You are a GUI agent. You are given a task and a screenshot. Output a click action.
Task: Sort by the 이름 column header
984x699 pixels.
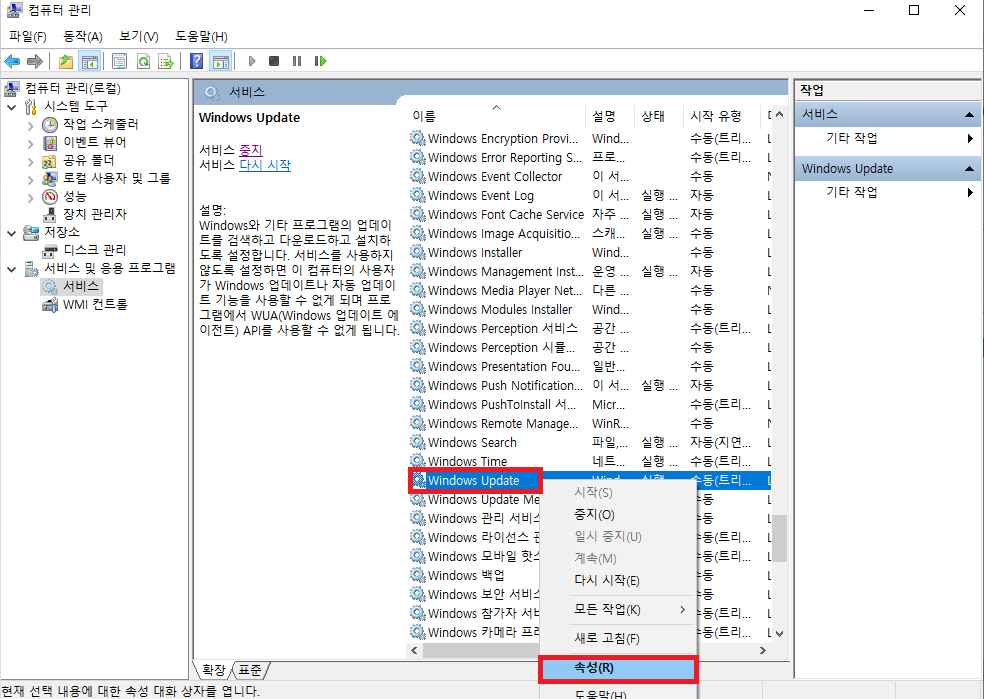tap(496, 116)
